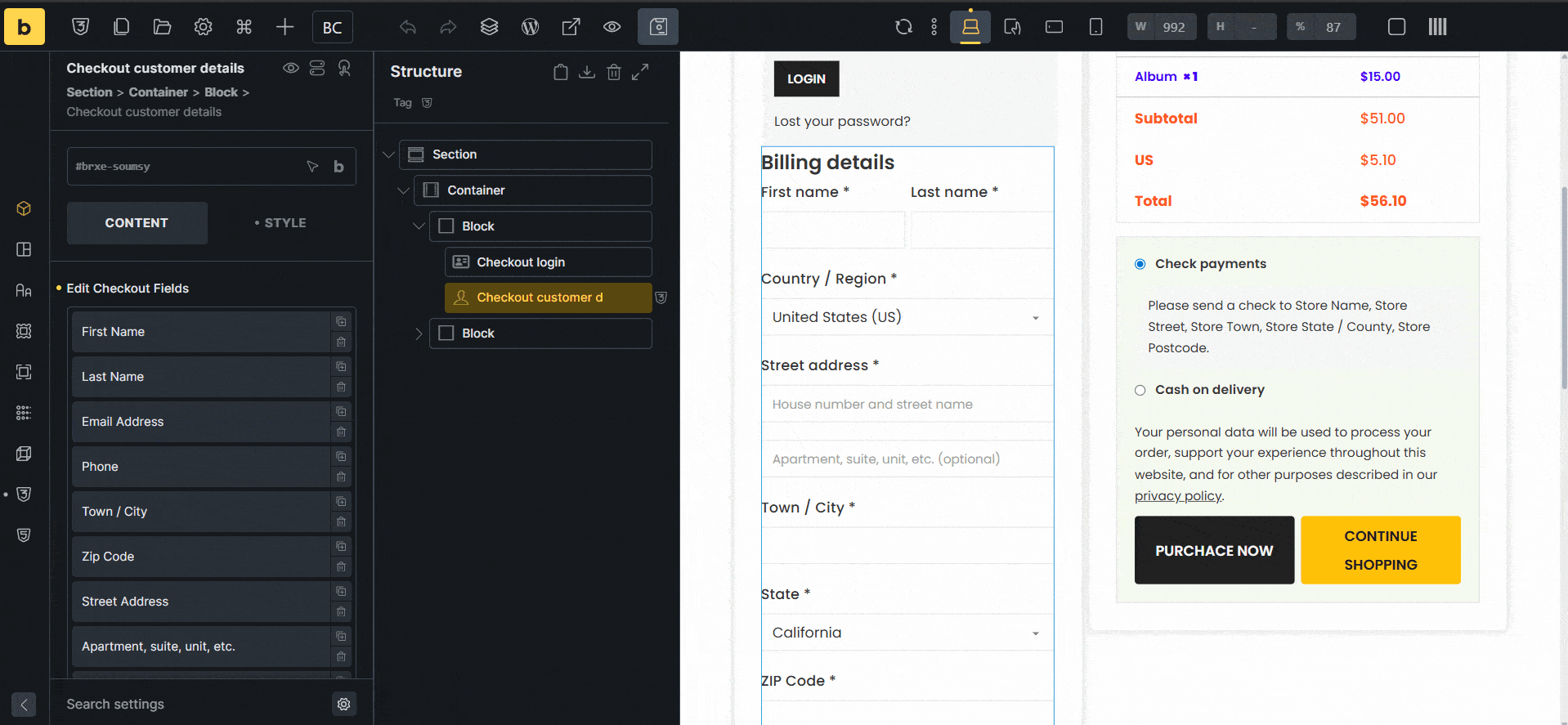
Task: Open the typography Aa sidebar icon
Action: [24, 290]
